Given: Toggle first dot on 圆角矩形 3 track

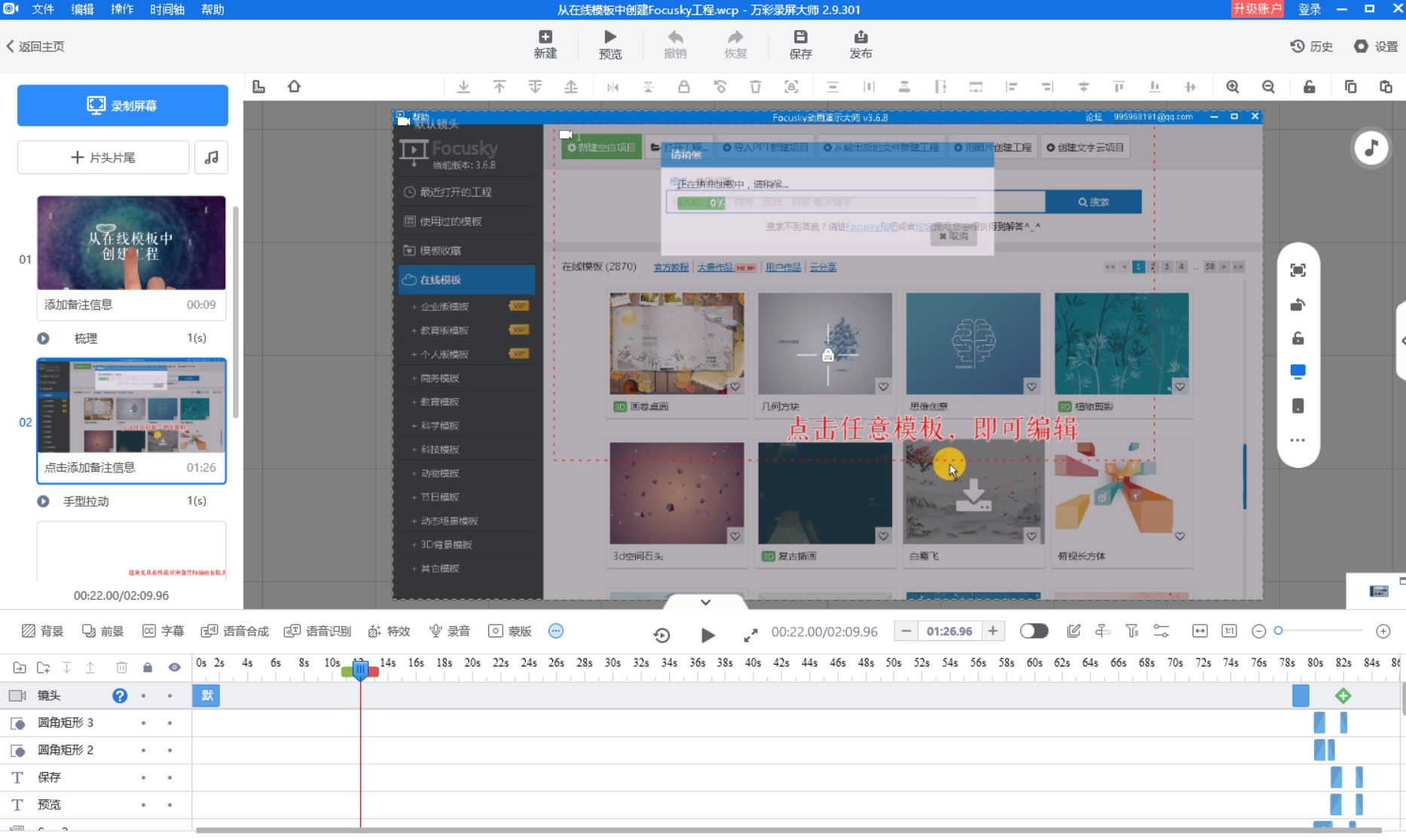Looking at the screenshot, I should point(143,723).
